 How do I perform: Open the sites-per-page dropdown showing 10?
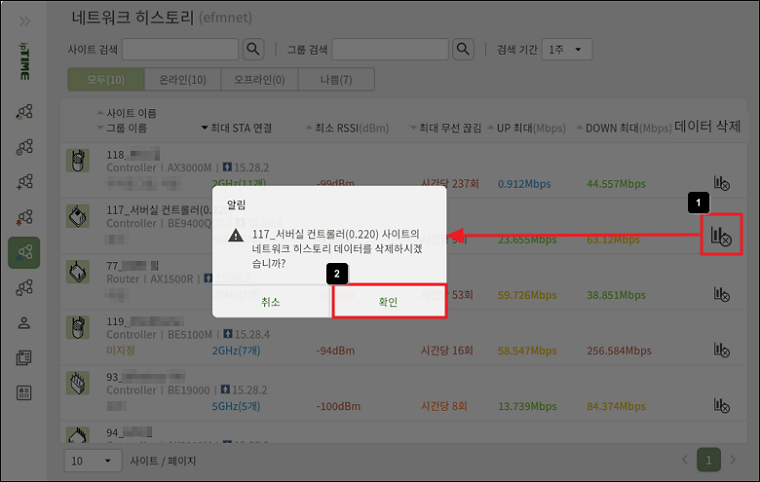[92, 460]
